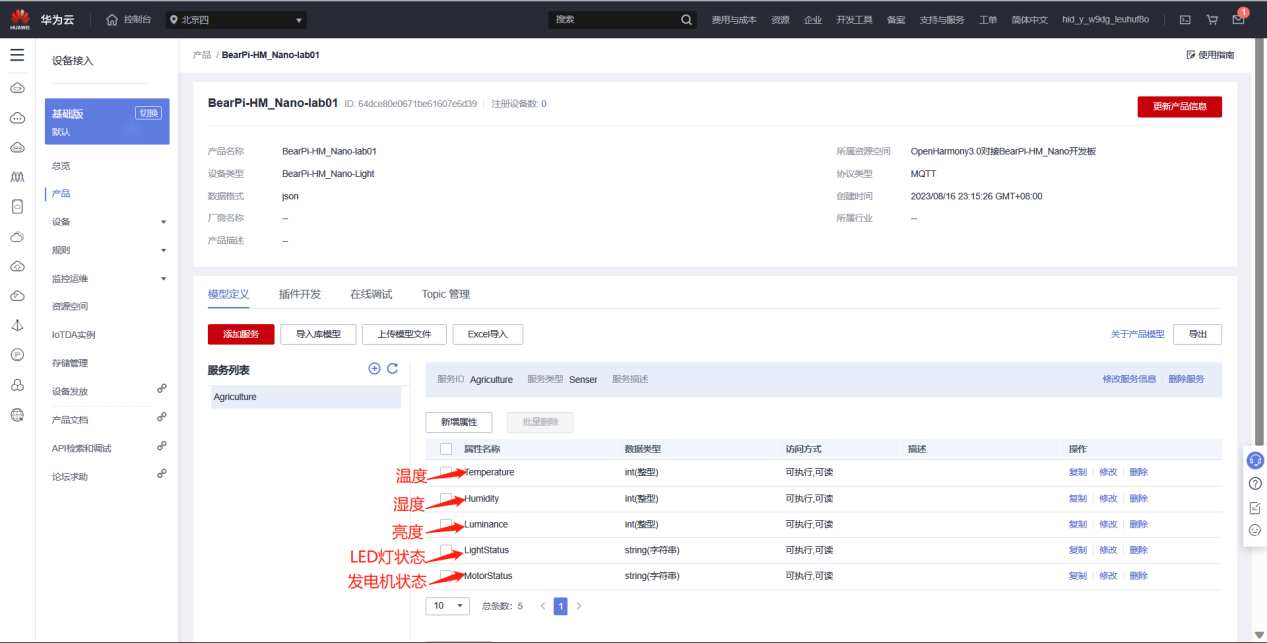Click the smiley face satisfaction icon
Image resolution: width=1267 pixels, height=643 pixels.
(x=1255, y=530)
